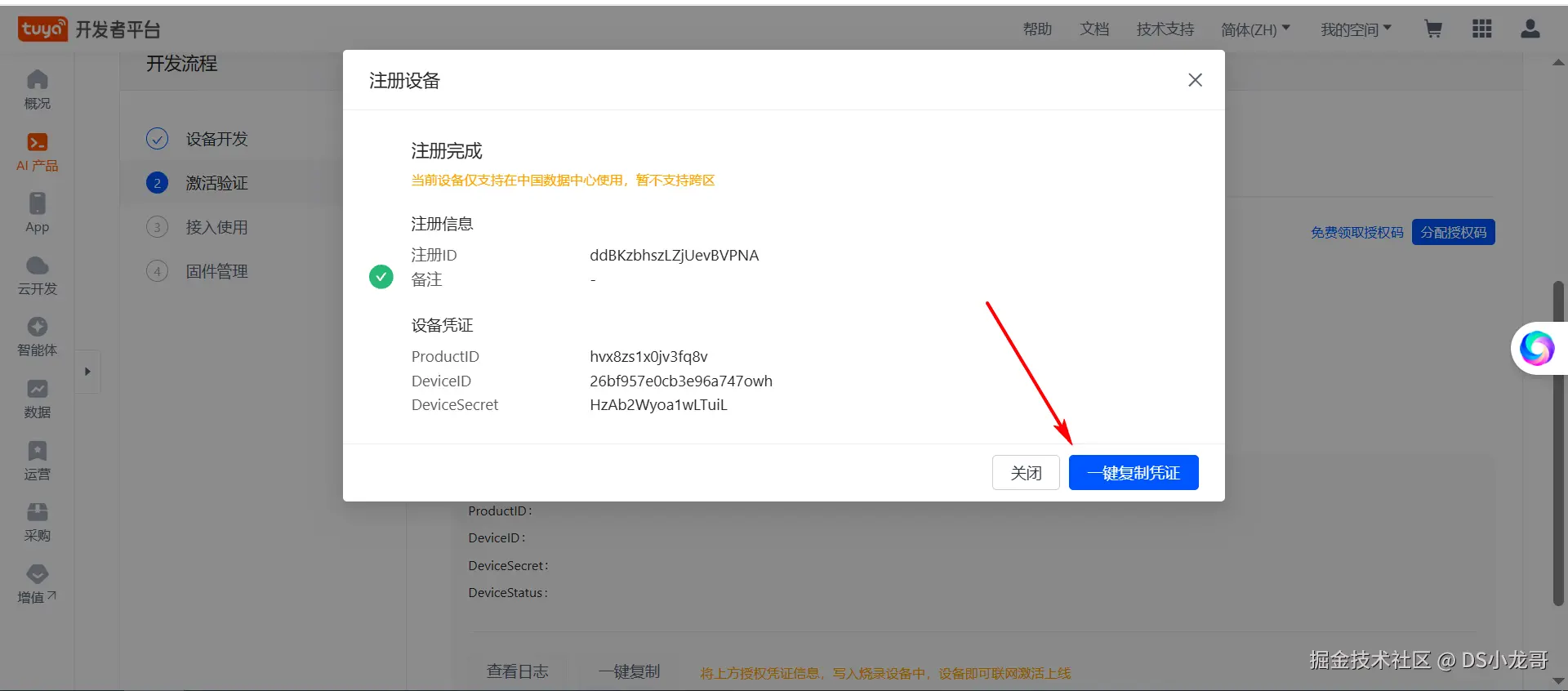Screen dimensions: 1568x691
Task: Click the 一键复制 button below the dialog
Action: pos(629,671)
